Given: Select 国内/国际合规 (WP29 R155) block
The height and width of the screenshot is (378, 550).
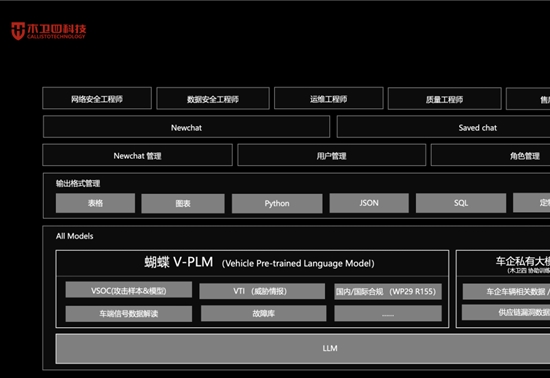Looking at the screenshot, I should click(x=388, y=291).
